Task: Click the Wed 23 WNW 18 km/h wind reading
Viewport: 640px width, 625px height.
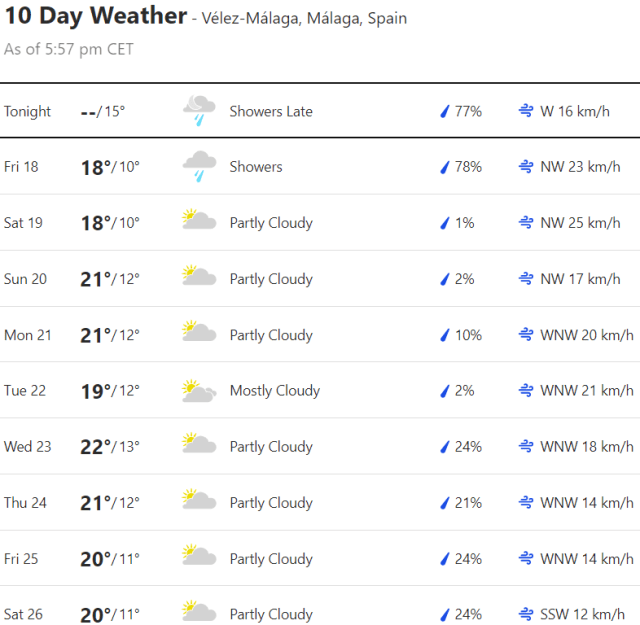Action: [x=586, y=447]
